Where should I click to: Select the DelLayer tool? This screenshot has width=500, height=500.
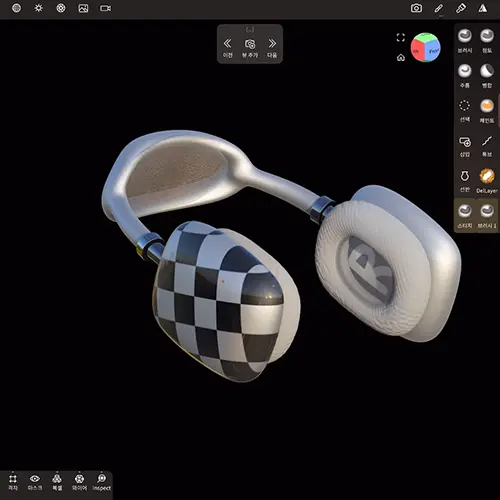[487, 181]
